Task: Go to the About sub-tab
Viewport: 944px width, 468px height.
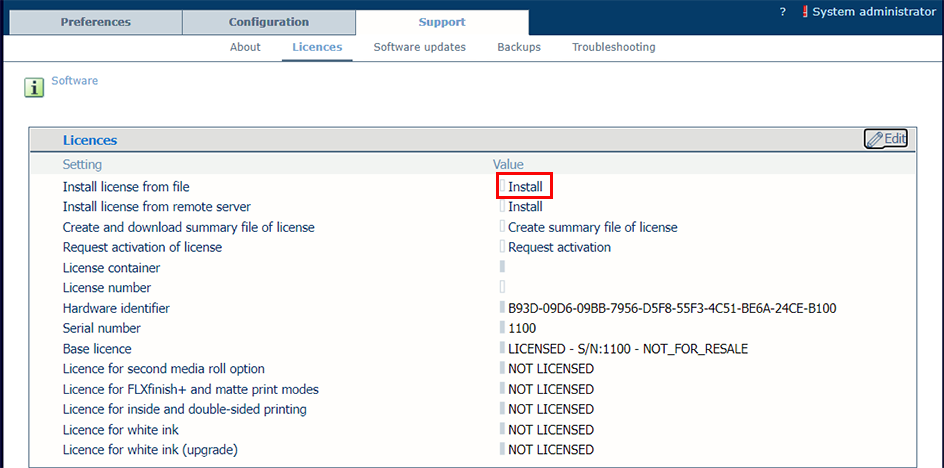Action: (245, 47)
